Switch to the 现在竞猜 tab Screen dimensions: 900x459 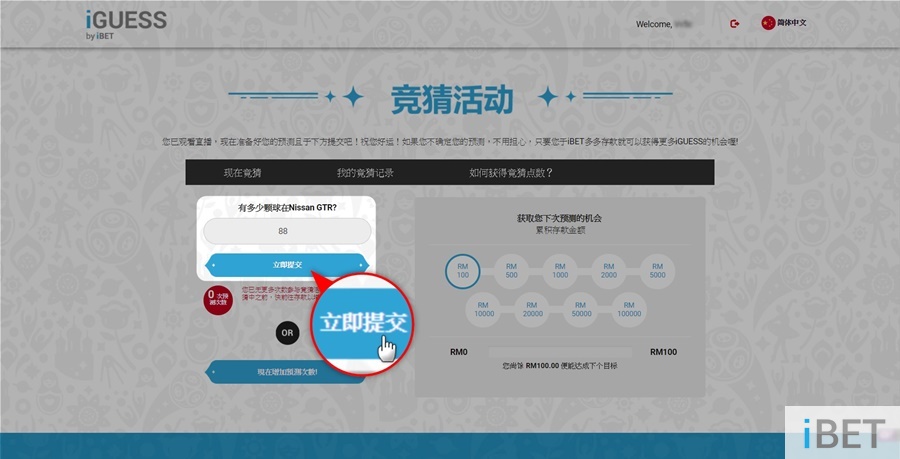[242, 173]
